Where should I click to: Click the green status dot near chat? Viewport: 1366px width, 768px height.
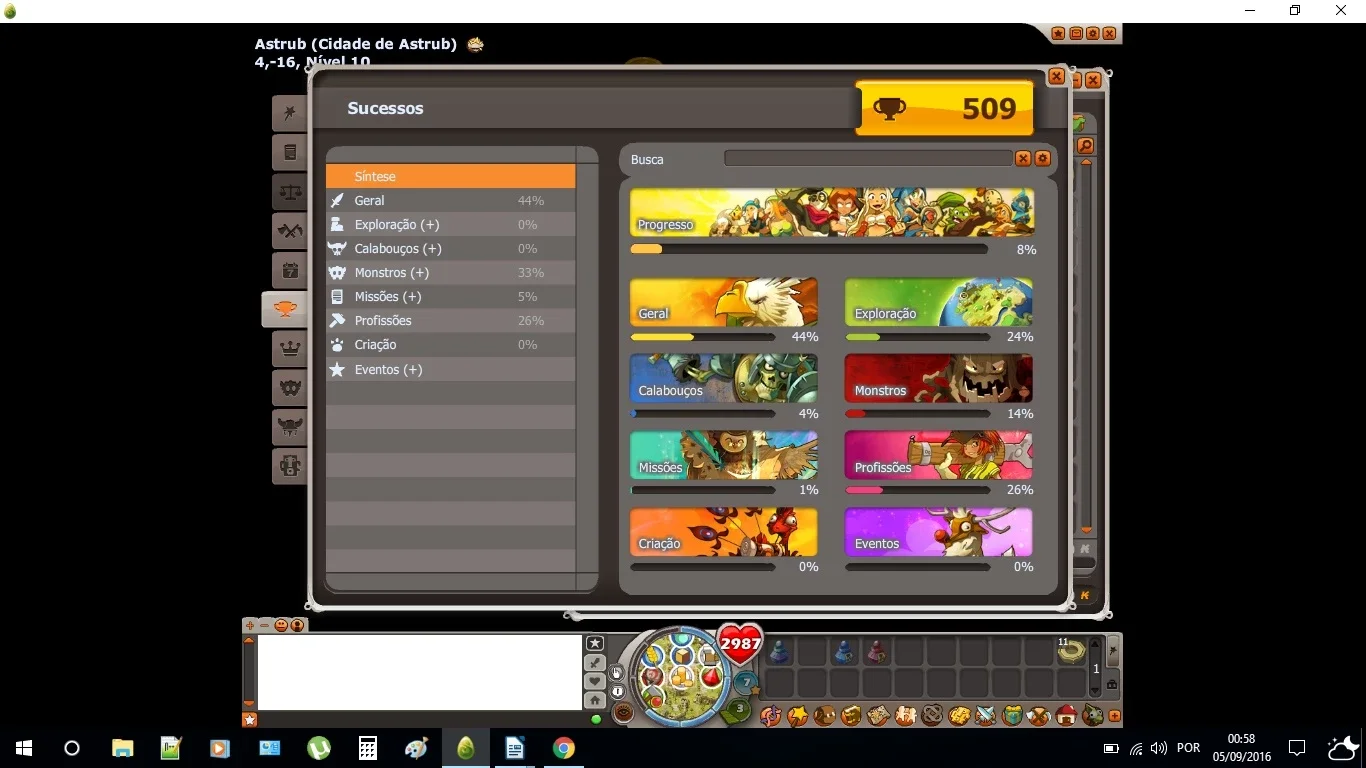(x=597, y=719)
